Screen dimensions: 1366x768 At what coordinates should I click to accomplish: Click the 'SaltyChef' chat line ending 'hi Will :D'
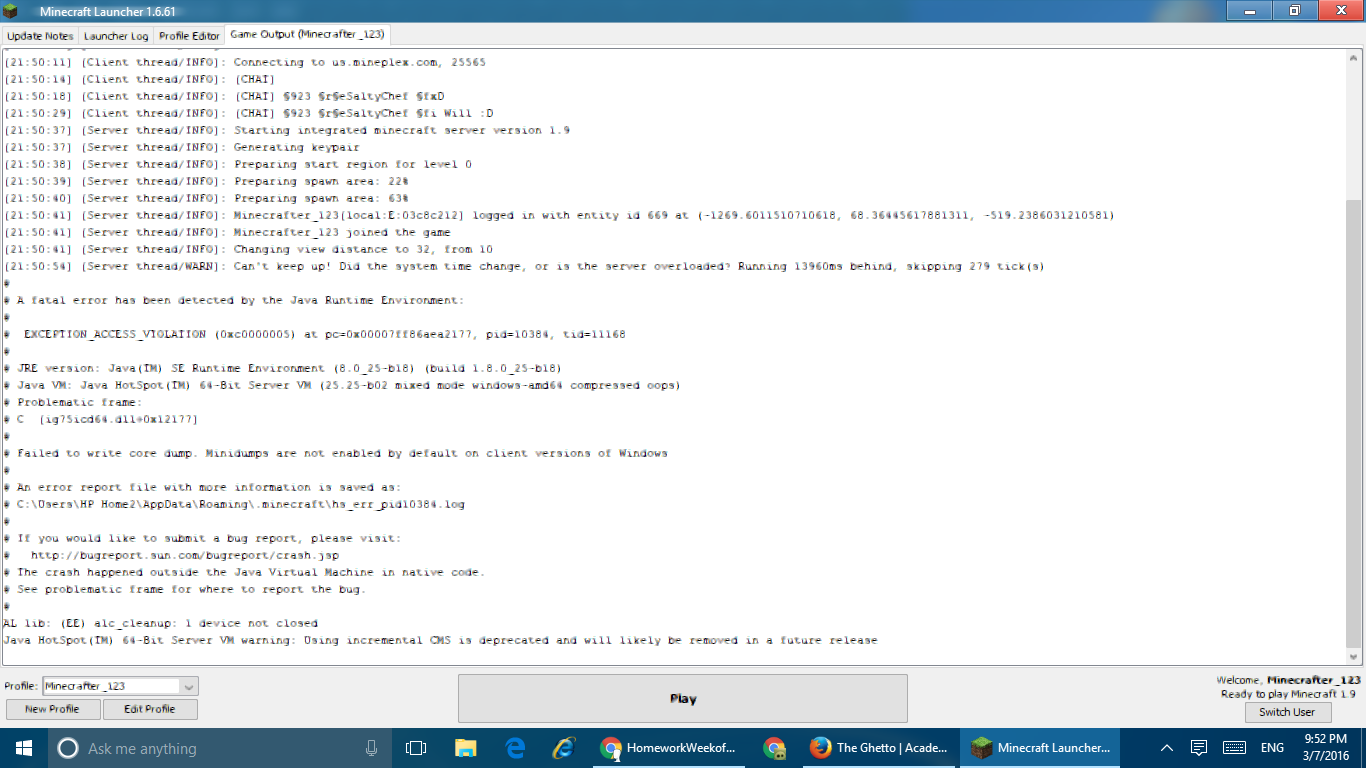click(x=249, y=113)
